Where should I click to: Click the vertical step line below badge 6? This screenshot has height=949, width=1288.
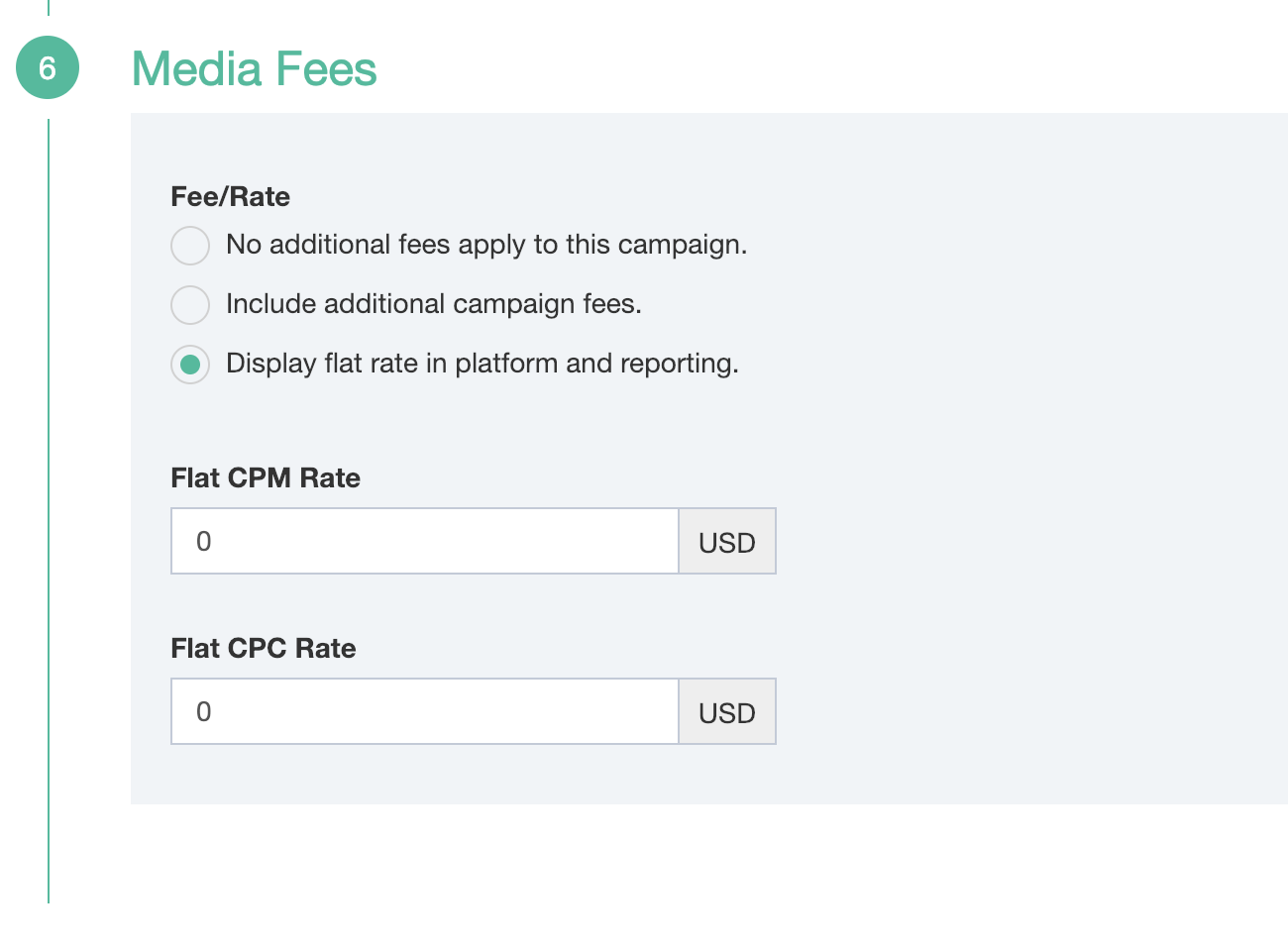(x=49, y=495)
